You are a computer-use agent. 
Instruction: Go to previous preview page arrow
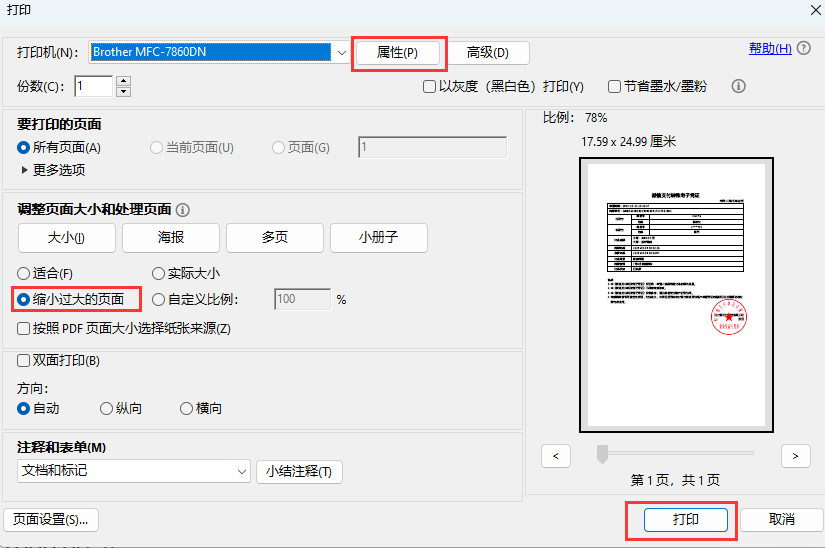[555, 455]
